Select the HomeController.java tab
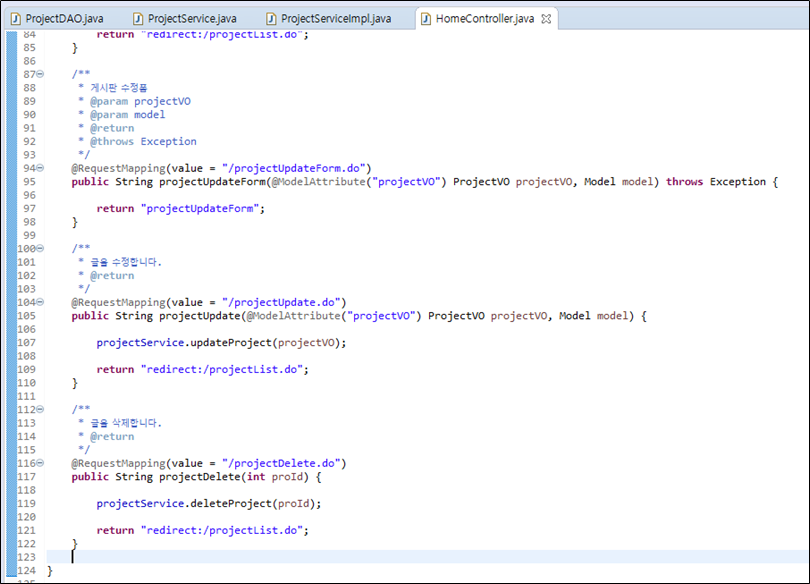Viewport: 810px width, 584px height. pos(485,19)
